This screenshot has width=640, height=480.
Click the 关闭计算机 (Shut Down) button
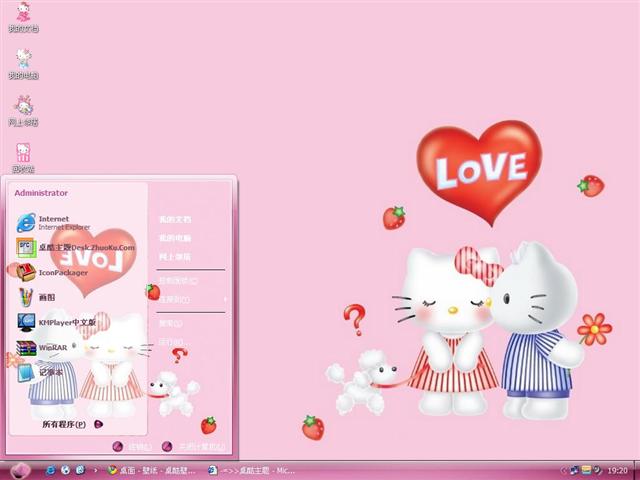pyautogui.click(x=194, y=446)
